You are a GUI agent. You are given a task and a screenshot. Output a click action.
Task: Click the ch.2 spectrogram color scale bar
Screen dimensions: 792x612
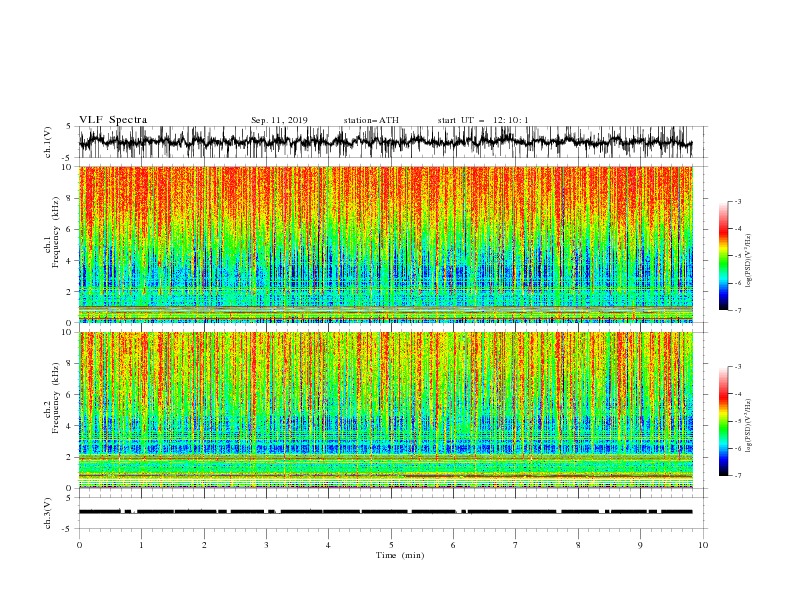[x=723, y=421]
